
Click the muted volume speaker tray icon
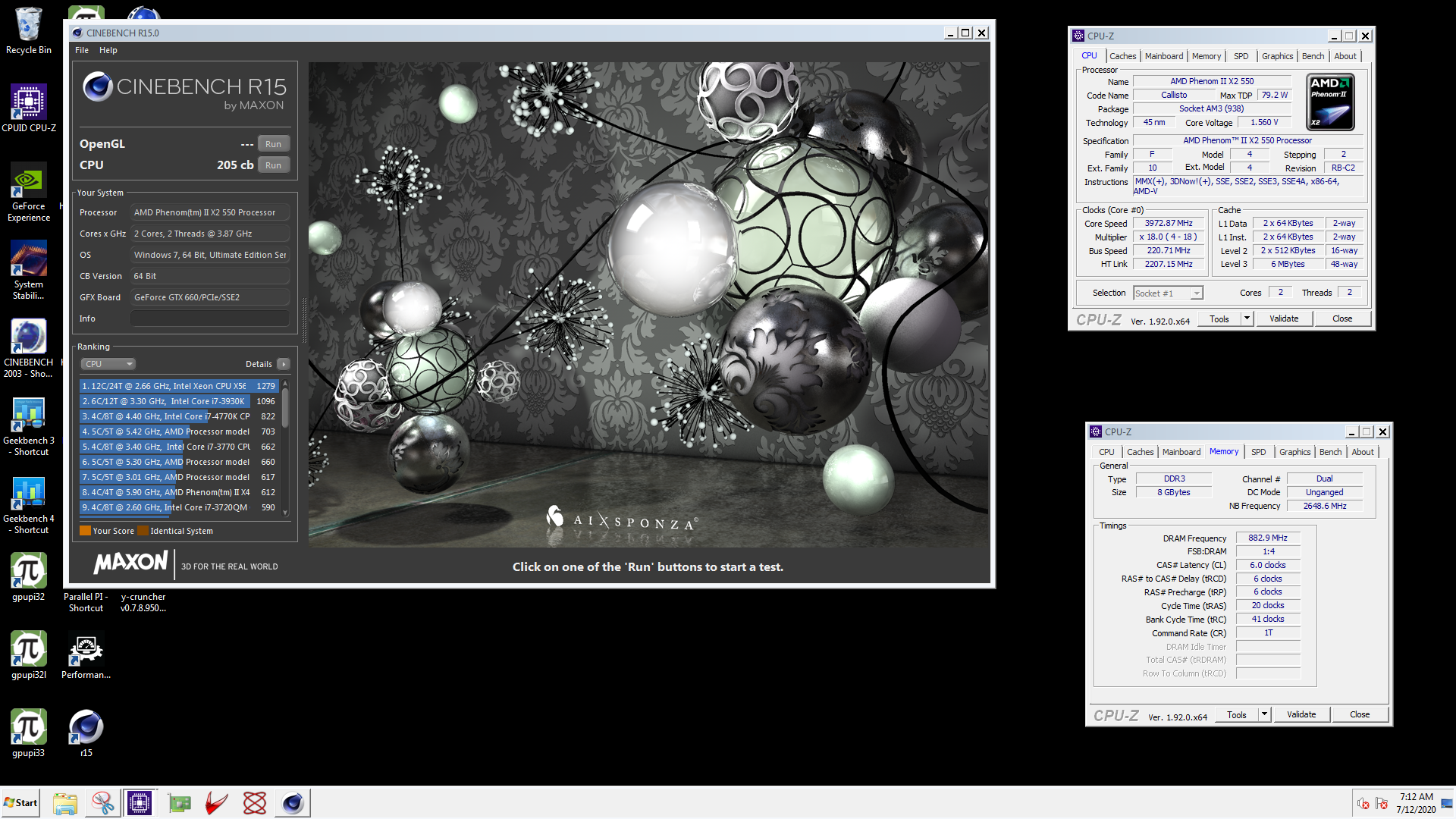tap(1363, 803)
